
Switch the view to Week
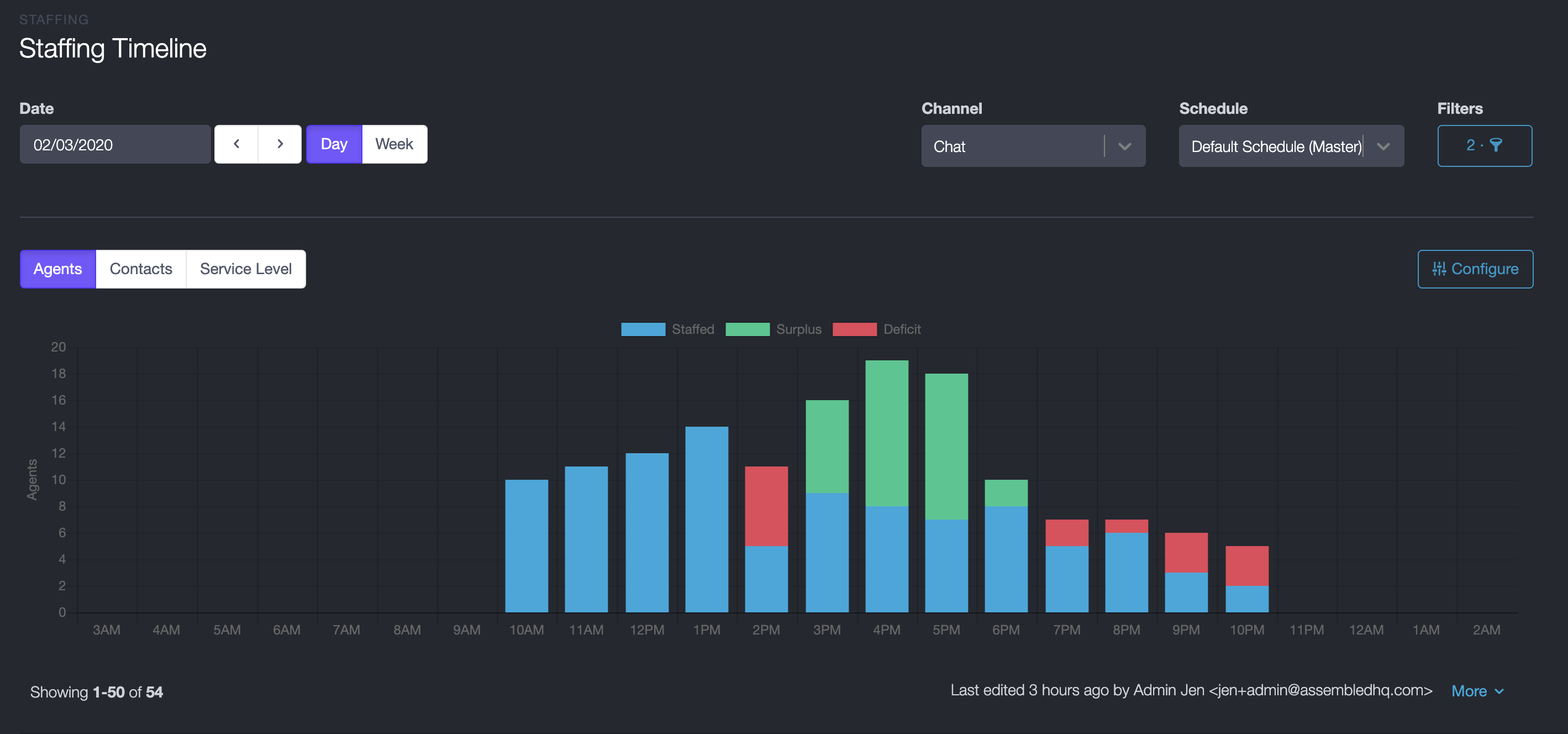pos(394,144)
